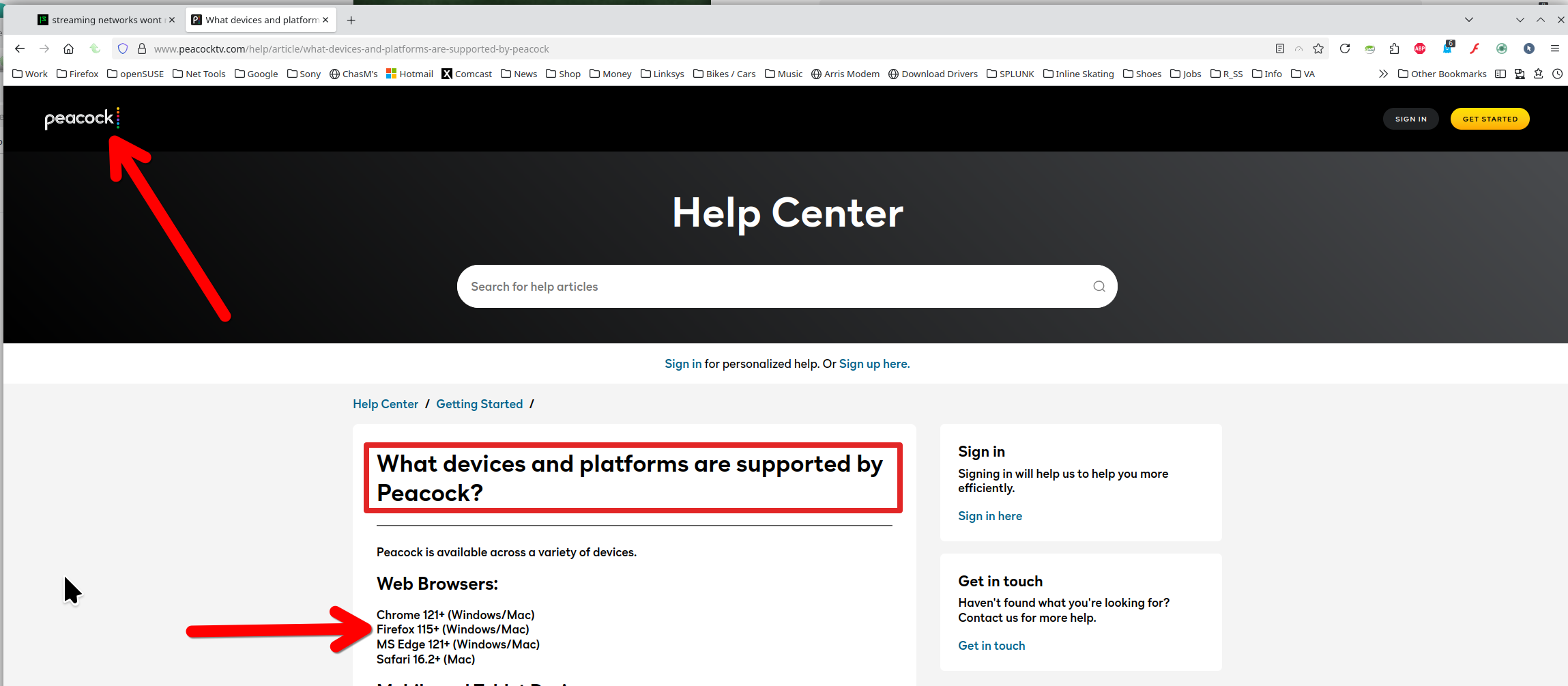Click the Peacock logo
The image size is (1568, 686).
82,118
